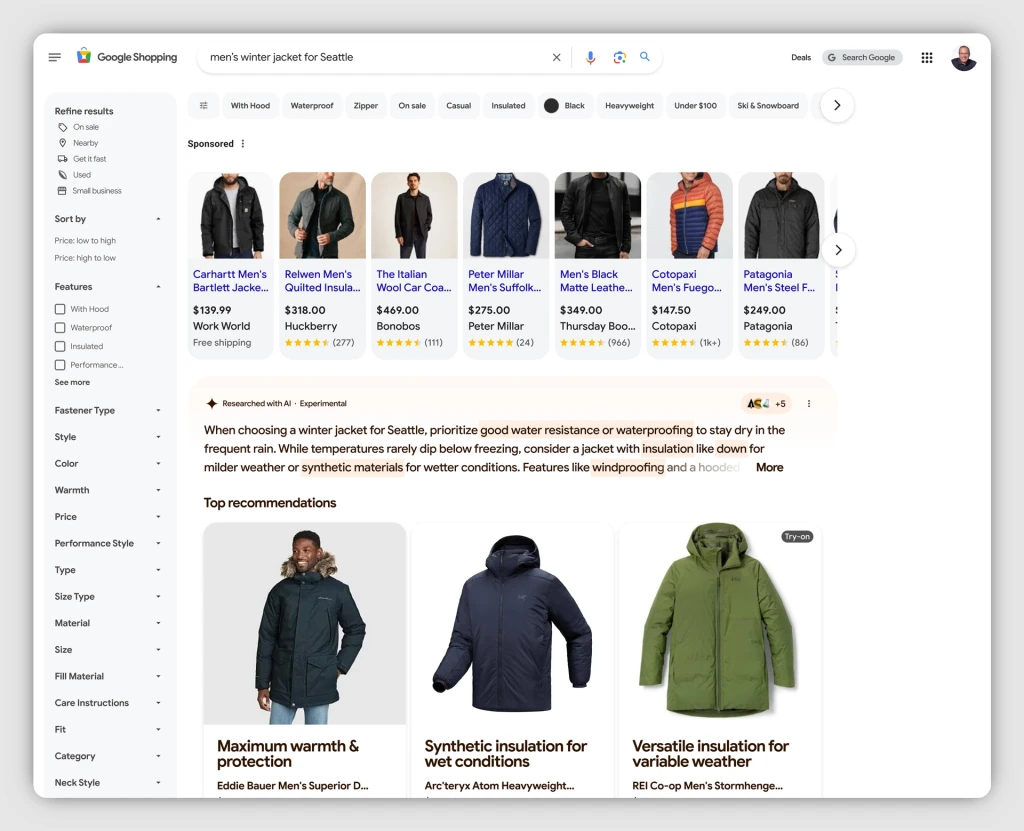
Task: Expand the Performance Style filter
Action: pyautogui.click(x=108, y=543)
